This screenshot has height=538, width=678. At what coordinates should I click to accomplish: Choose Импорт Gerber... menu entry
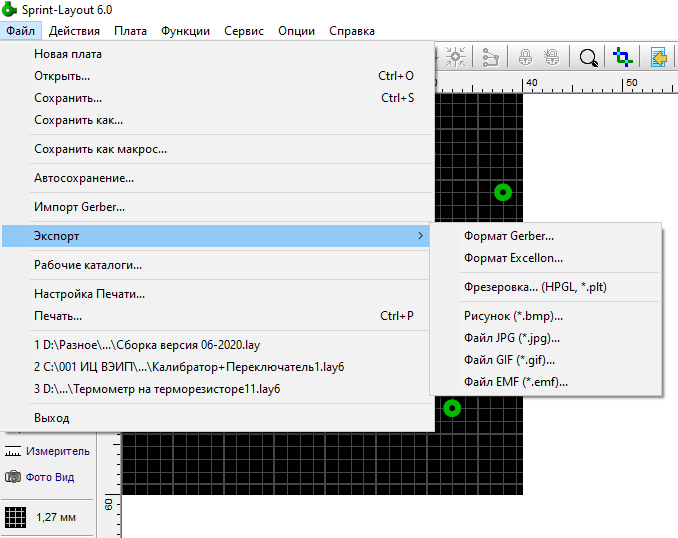pos(218,207)
